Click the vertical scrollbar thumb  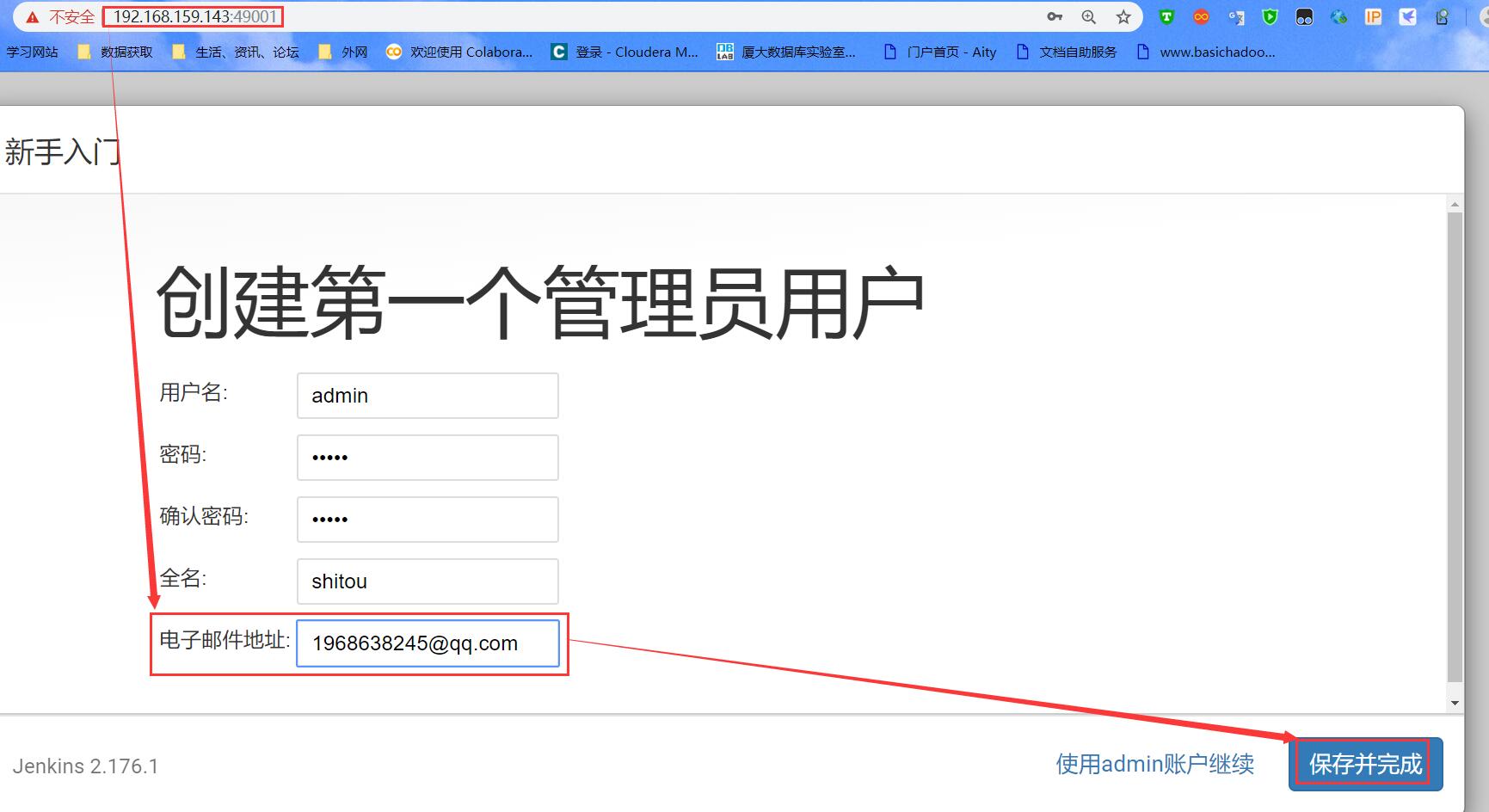click(x=1455, y=446)
